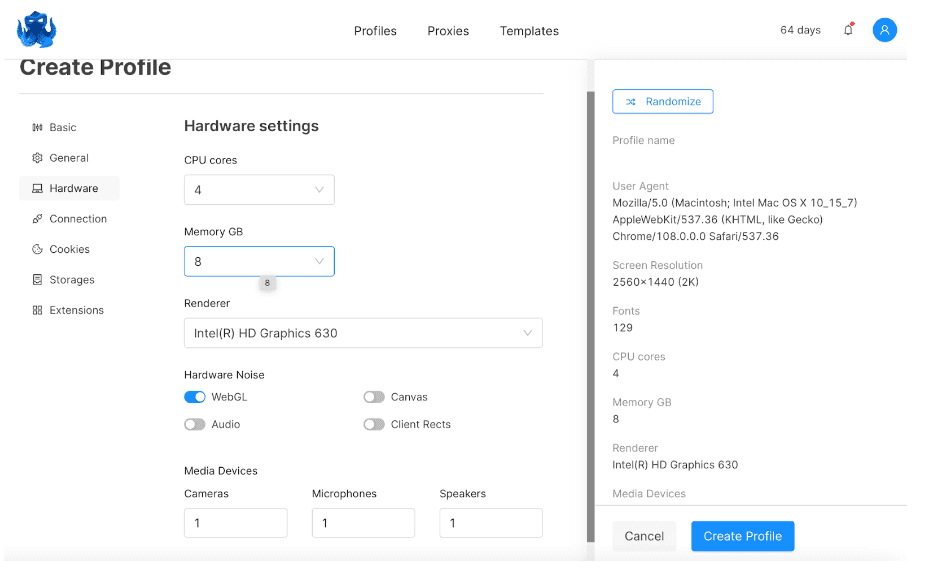Switch to the Proxies tab

pyautogui.click(x=448, y=31)
